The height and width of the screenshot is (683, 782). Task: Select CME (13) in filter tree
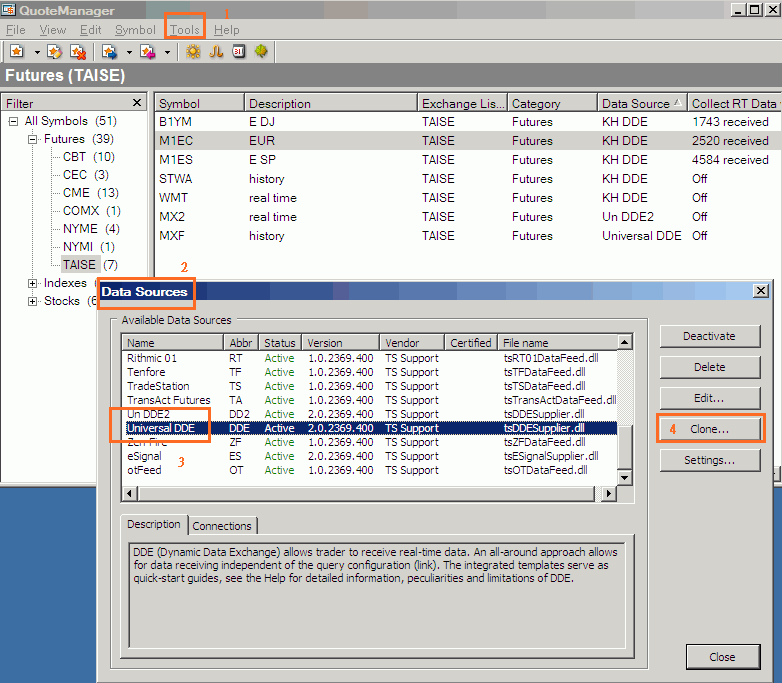click(x=91, y=193)
